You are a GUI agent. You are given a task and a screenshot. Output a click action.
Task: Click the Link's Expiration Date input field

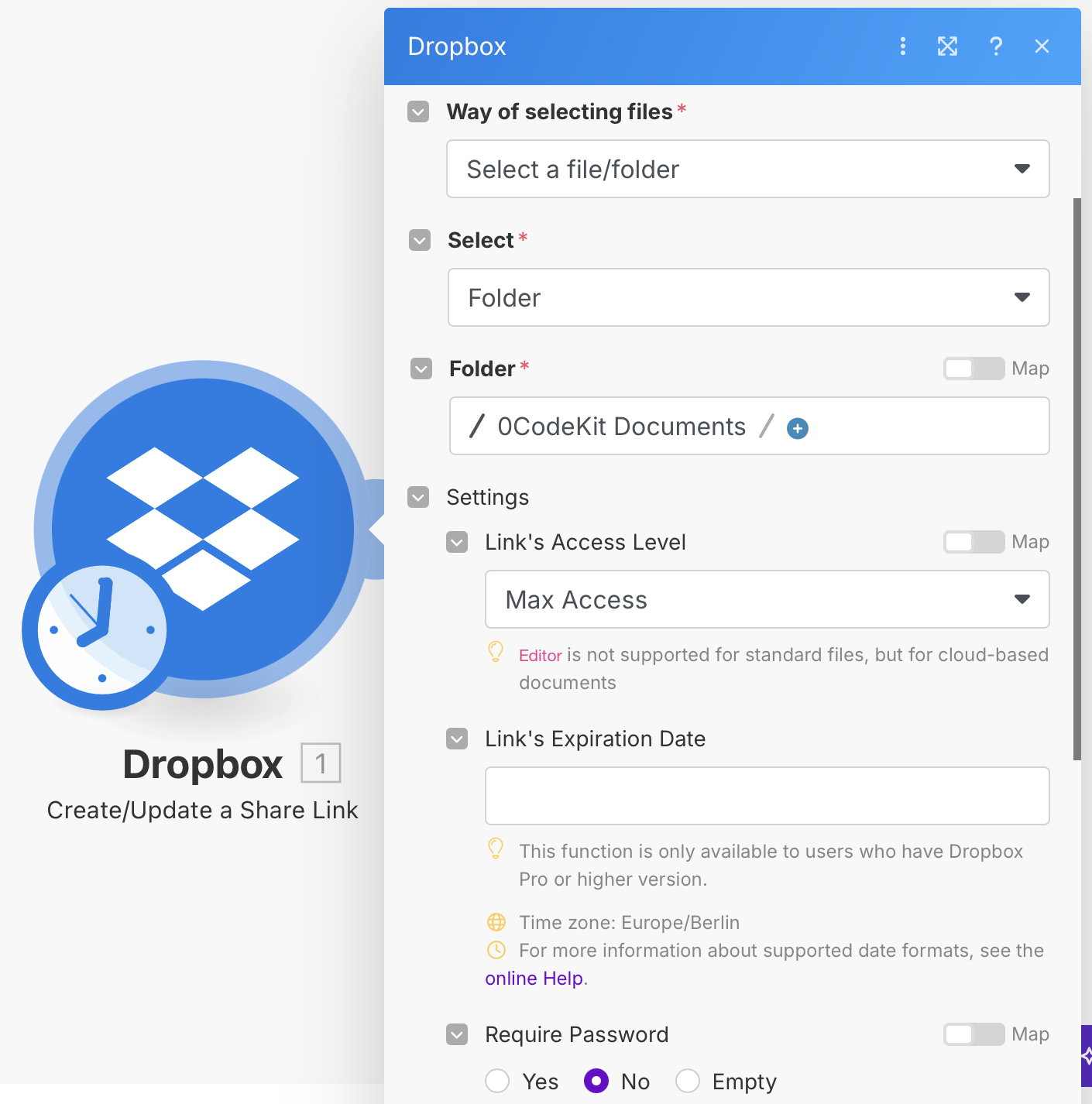[x=767, y=796]
